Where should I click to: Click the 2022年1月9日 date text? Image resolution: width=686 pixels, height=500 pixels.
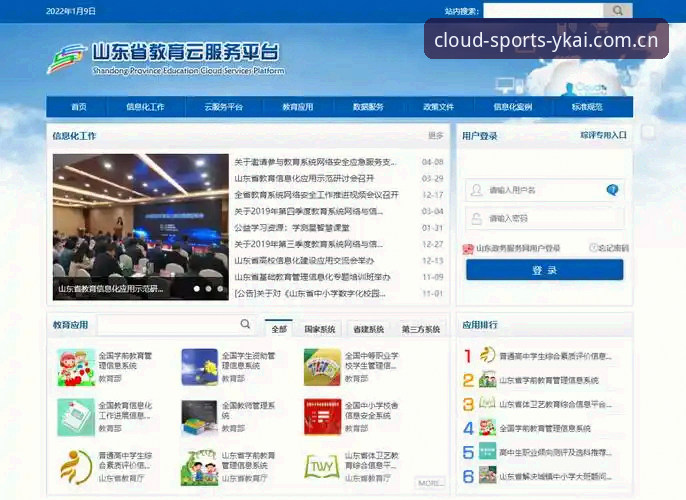[71, 11]
